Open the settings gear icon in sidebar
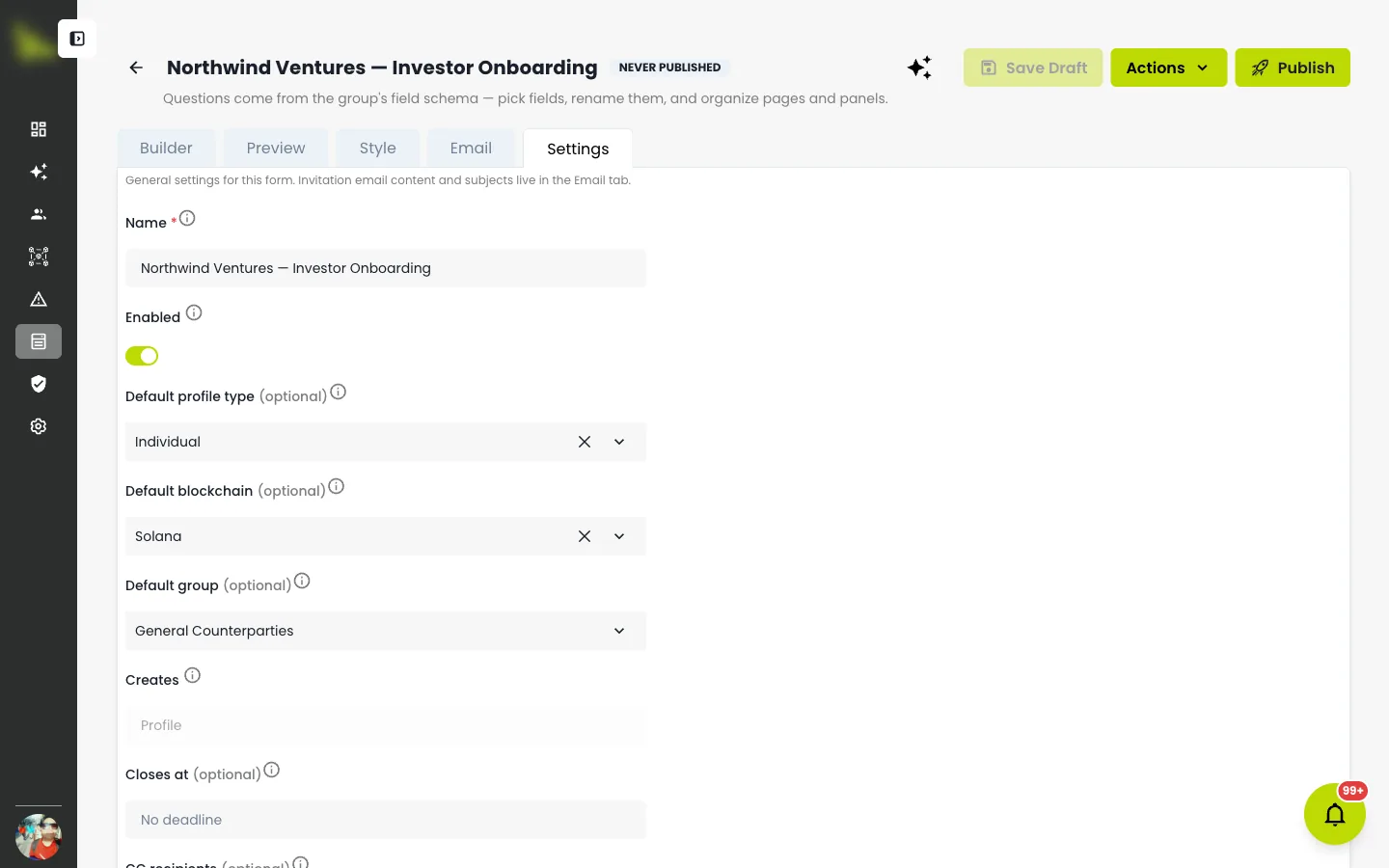 [x=39, y=426]
